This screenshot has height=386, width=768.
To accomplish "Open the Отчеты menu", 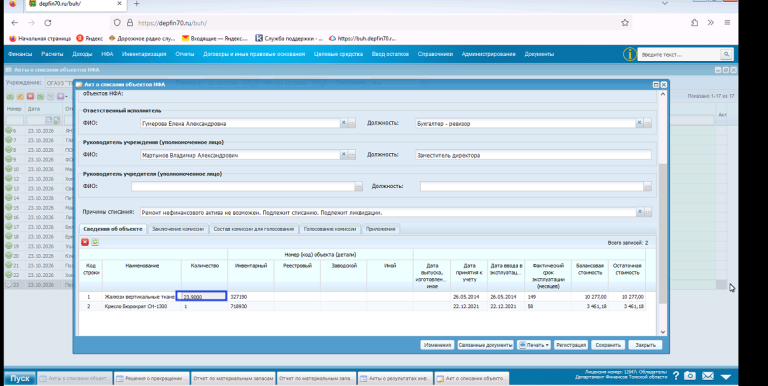I will [x=185, y=54].
